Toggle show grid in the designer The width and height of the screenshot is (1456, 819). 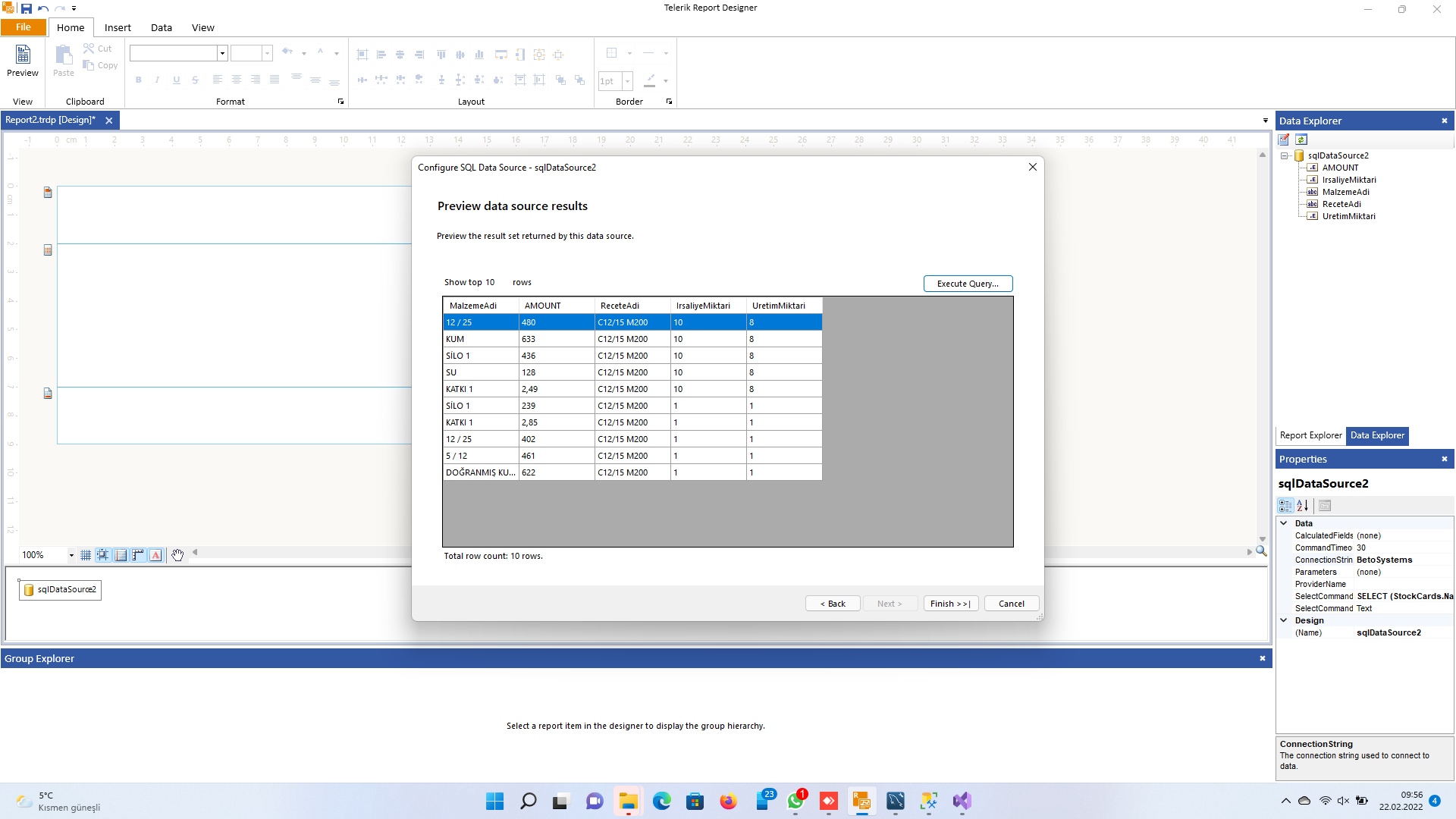[86, 555]
